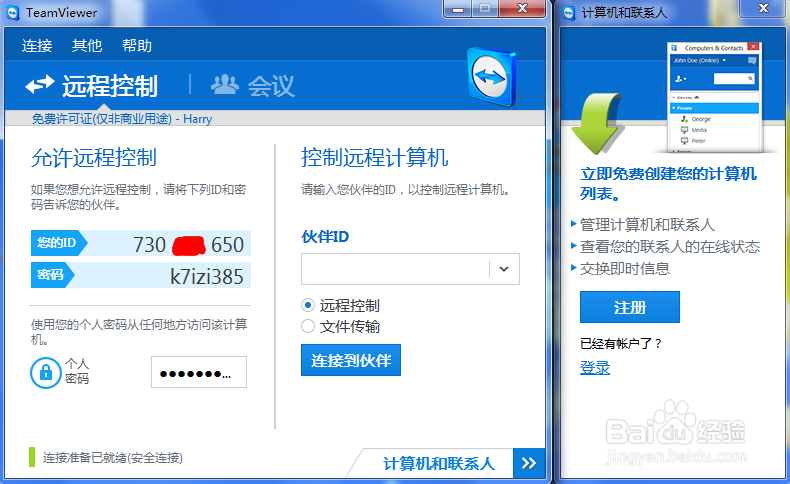790x484 pixels.
Task: Select the 文件传输 radio option
Action: [308, 326]
